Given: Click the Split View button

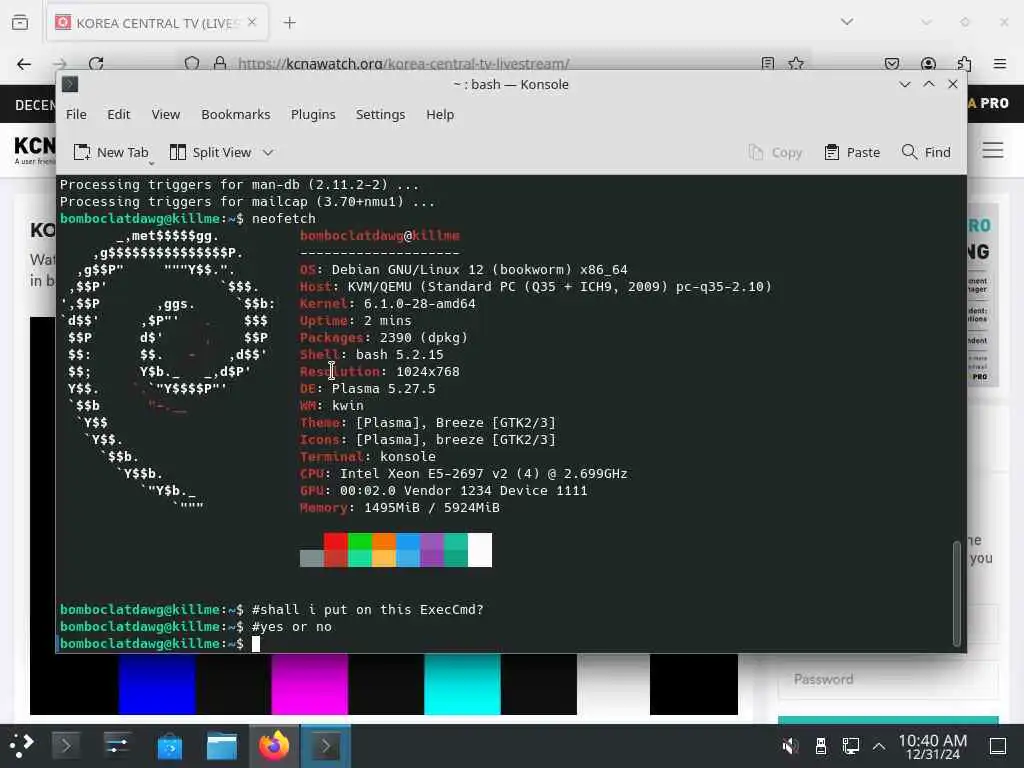Looking at the screenshot, I should pos(210,152).
